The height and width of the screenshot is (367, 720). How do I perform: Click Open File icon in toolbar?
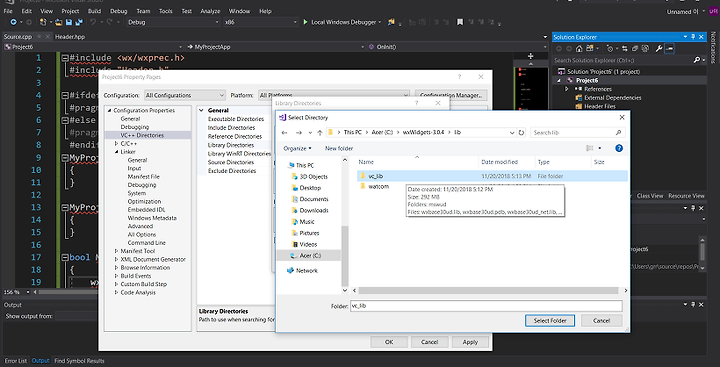click(58, 22)
